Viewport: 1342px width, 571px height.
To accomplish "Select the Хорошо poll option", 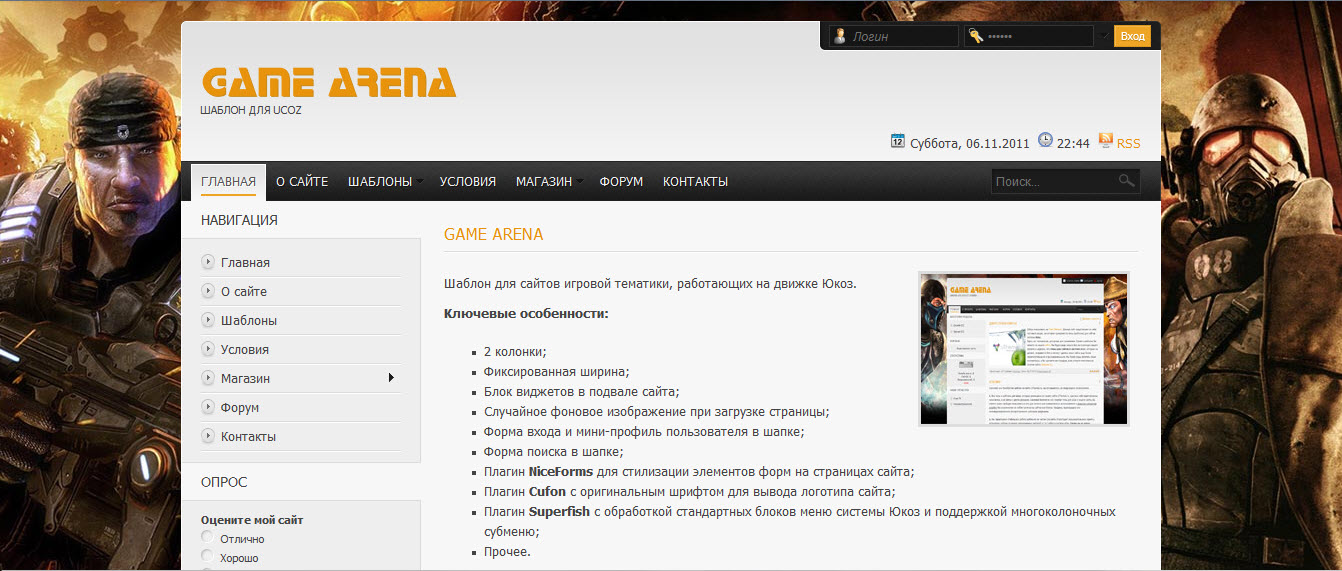I will point(207,556).
